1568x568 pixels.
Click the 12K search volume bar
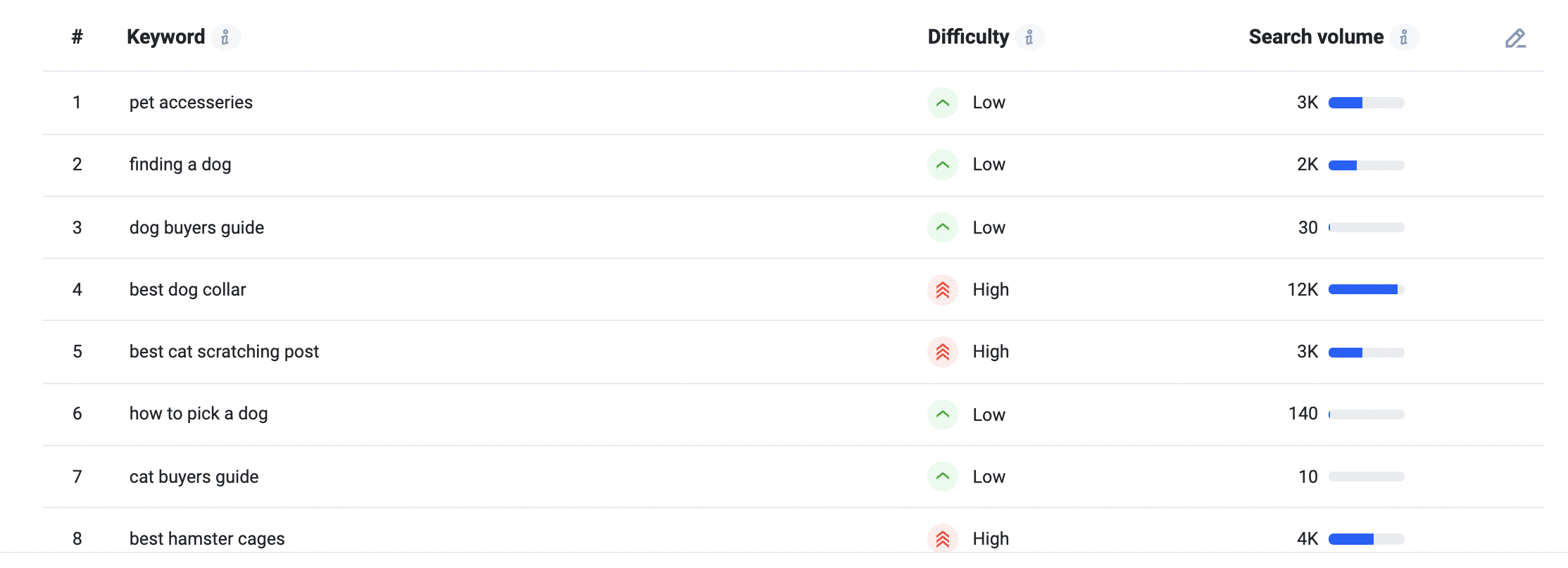click(x=1366, y=289)
